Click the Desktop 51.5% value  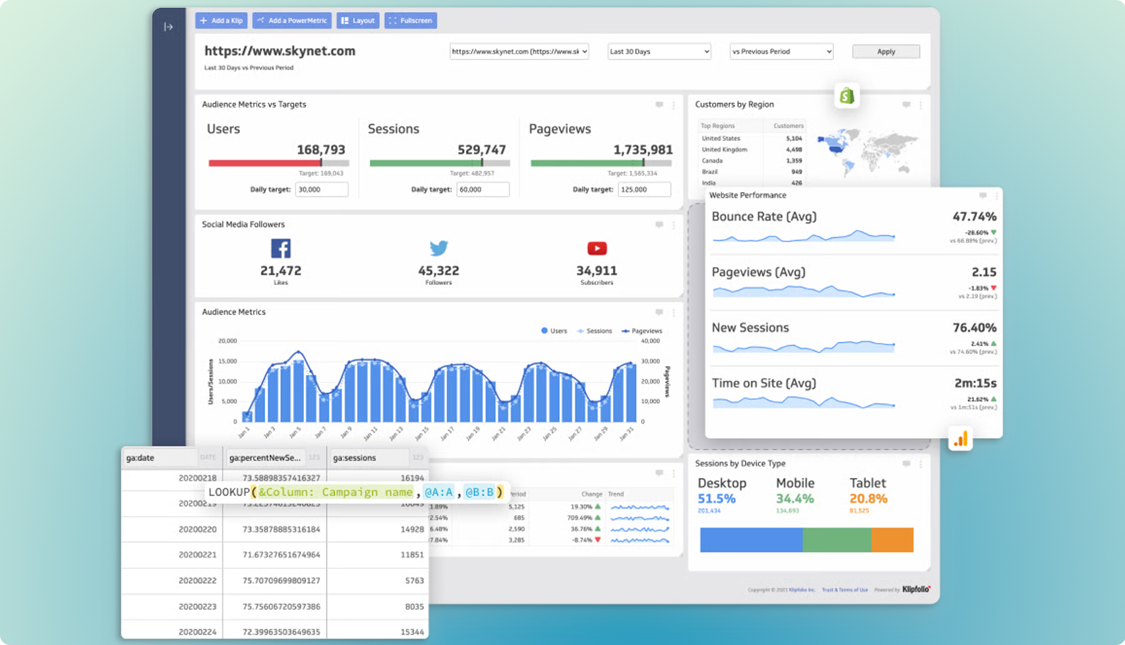coord(717,499)
